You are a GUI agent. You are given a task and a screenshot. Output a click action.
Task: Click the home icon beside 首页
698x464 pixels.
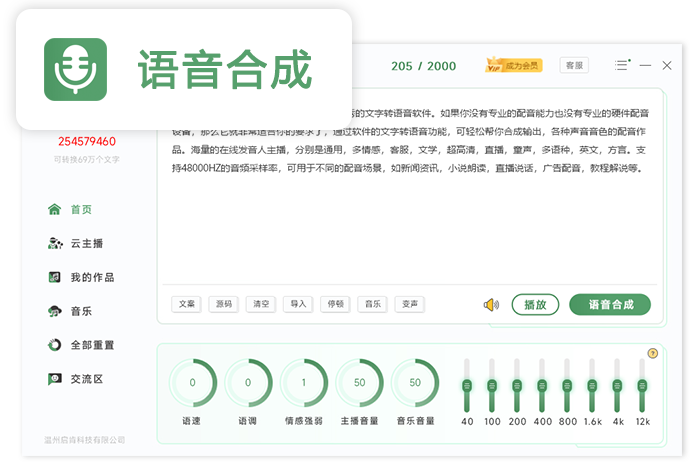(x=54, y=209)
